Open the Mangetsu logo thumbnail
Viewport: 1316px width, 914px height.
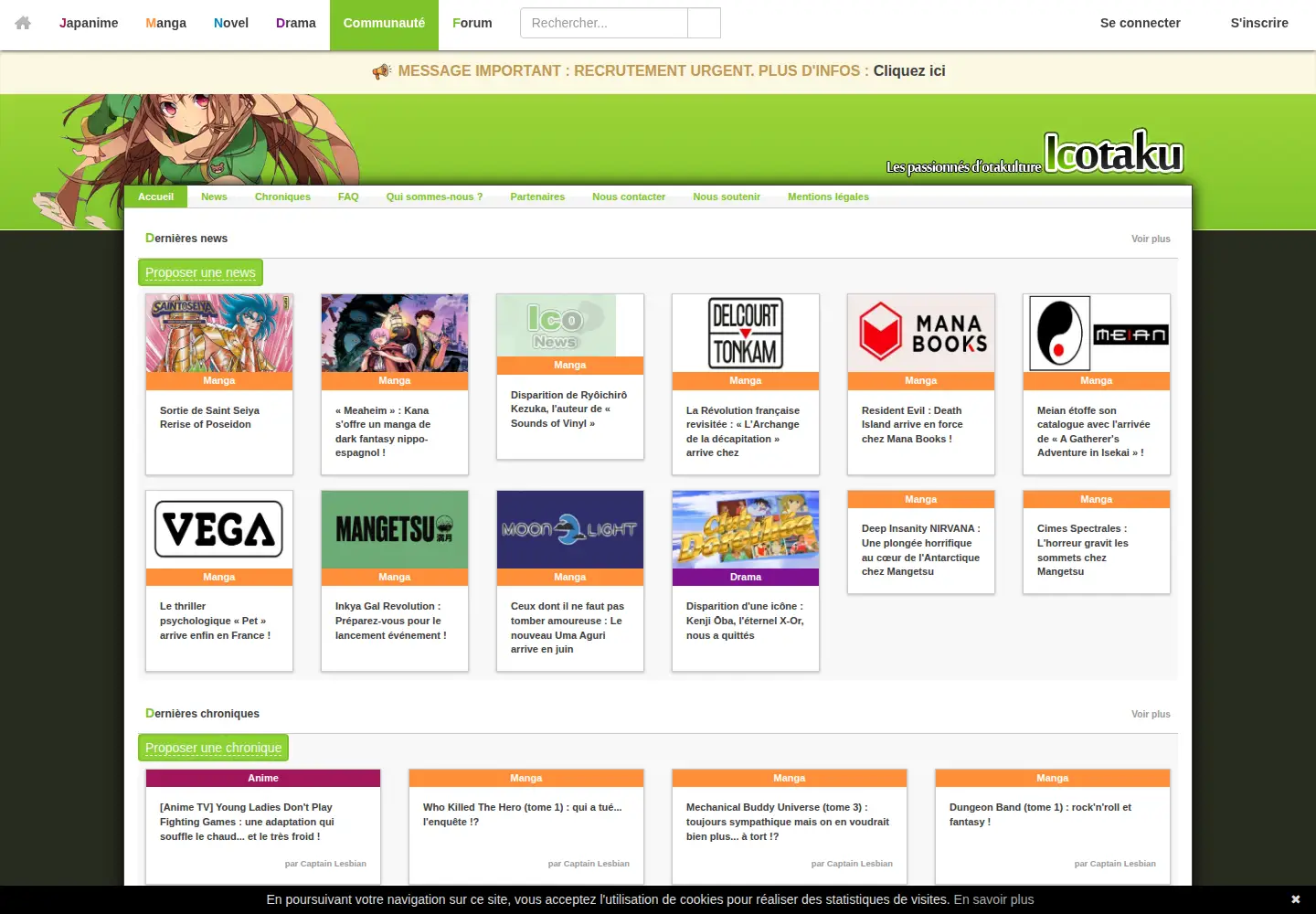(395, 529)
